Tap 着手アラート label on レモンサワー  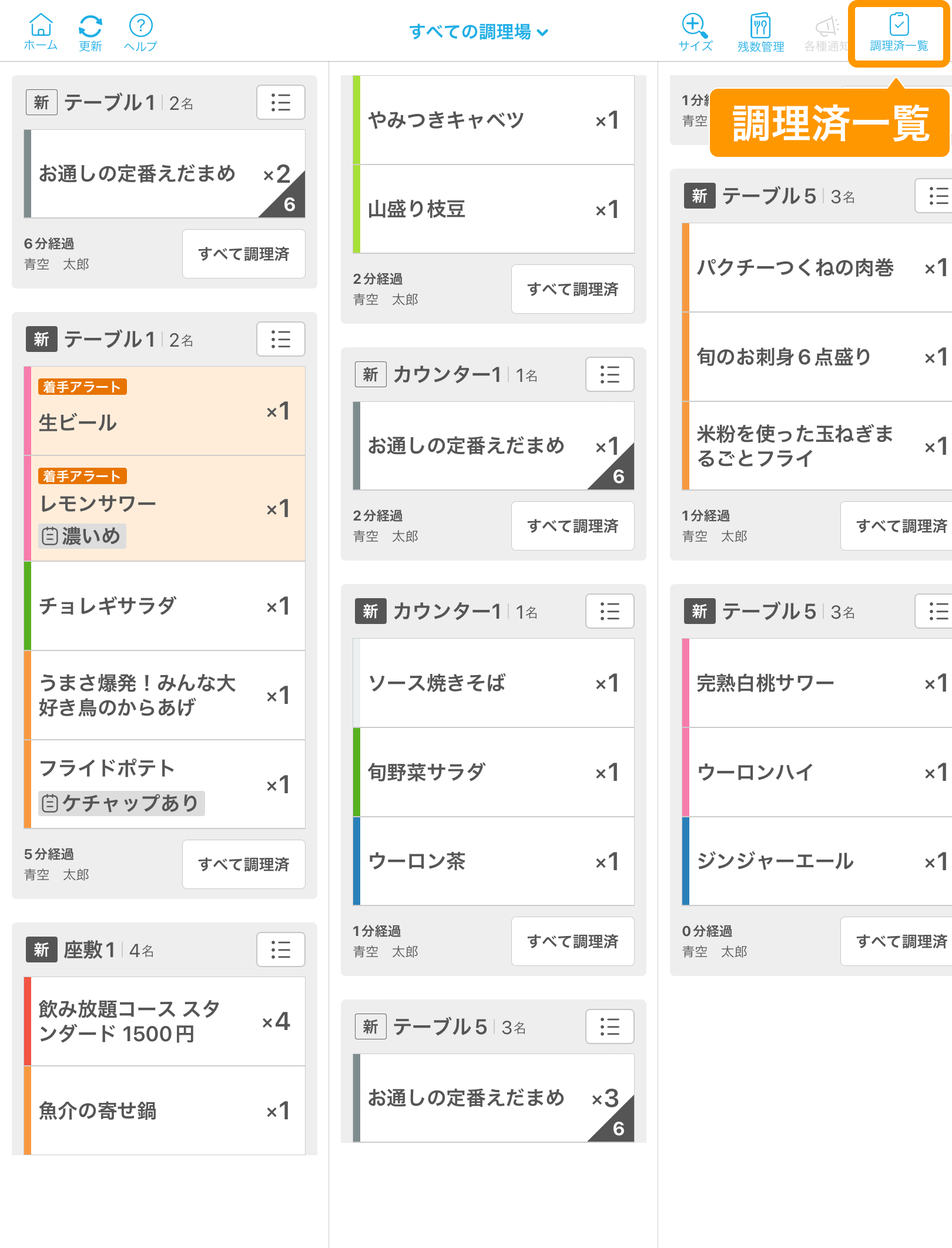pyautogui.click(x=82, y=476)
